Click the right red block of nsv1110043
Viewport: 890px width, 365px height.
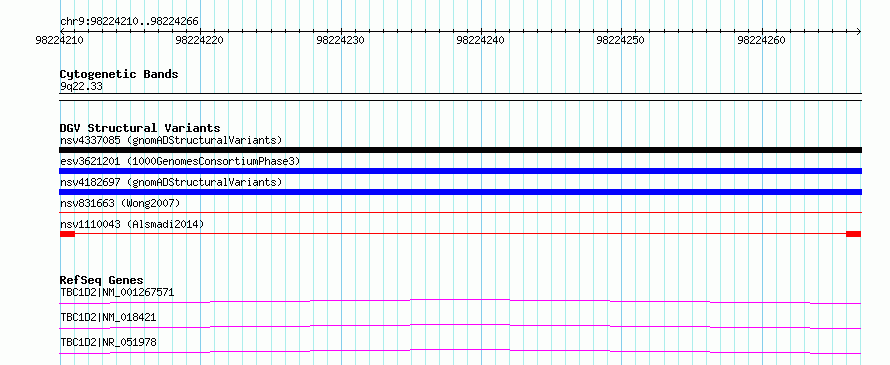(854, 234)
